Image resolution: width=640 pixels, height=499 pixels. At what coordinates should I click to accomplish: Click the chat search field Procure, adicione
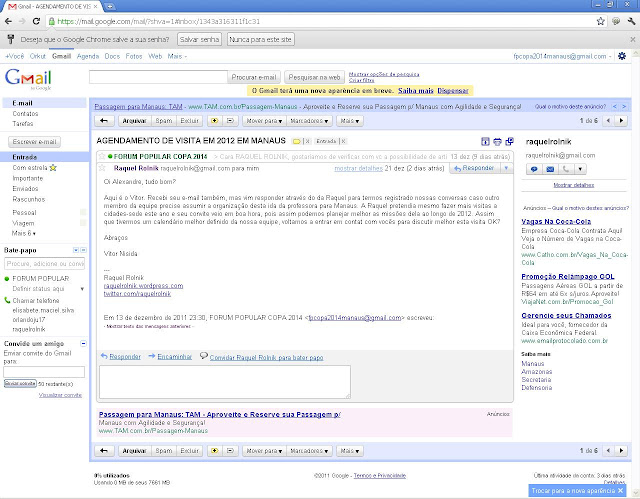44,264
